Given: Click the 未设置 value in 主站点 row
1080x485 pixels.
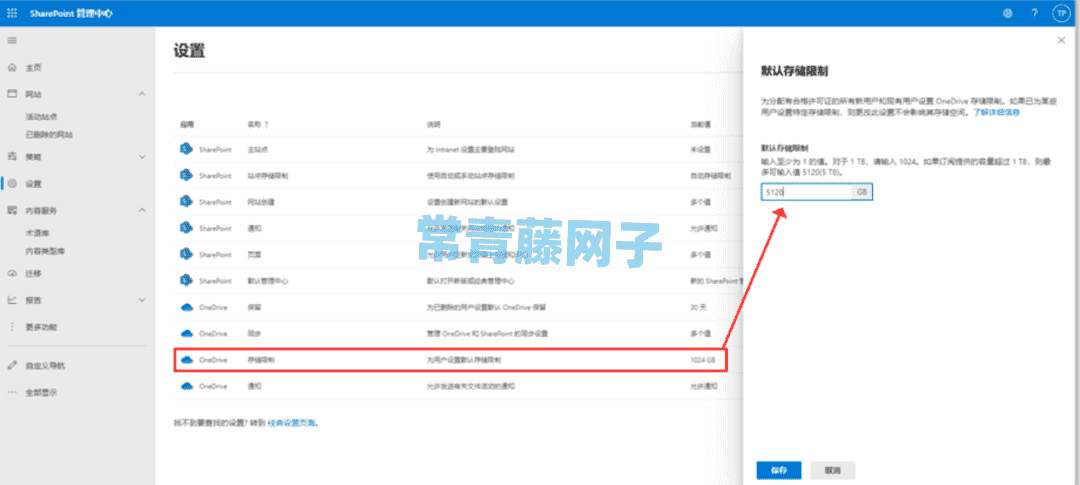Looking at the screenshot, I should (x=701, y=149).
